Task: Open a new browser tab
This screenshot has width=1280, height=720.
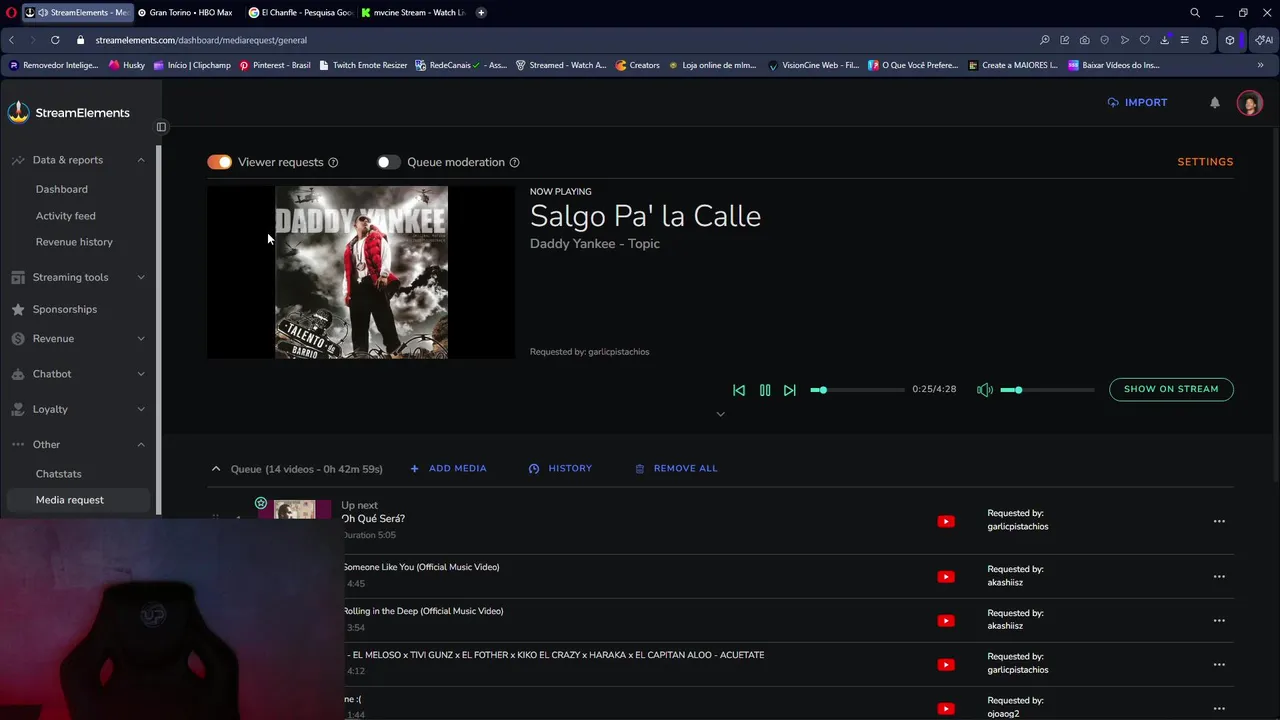Action: 481,13
